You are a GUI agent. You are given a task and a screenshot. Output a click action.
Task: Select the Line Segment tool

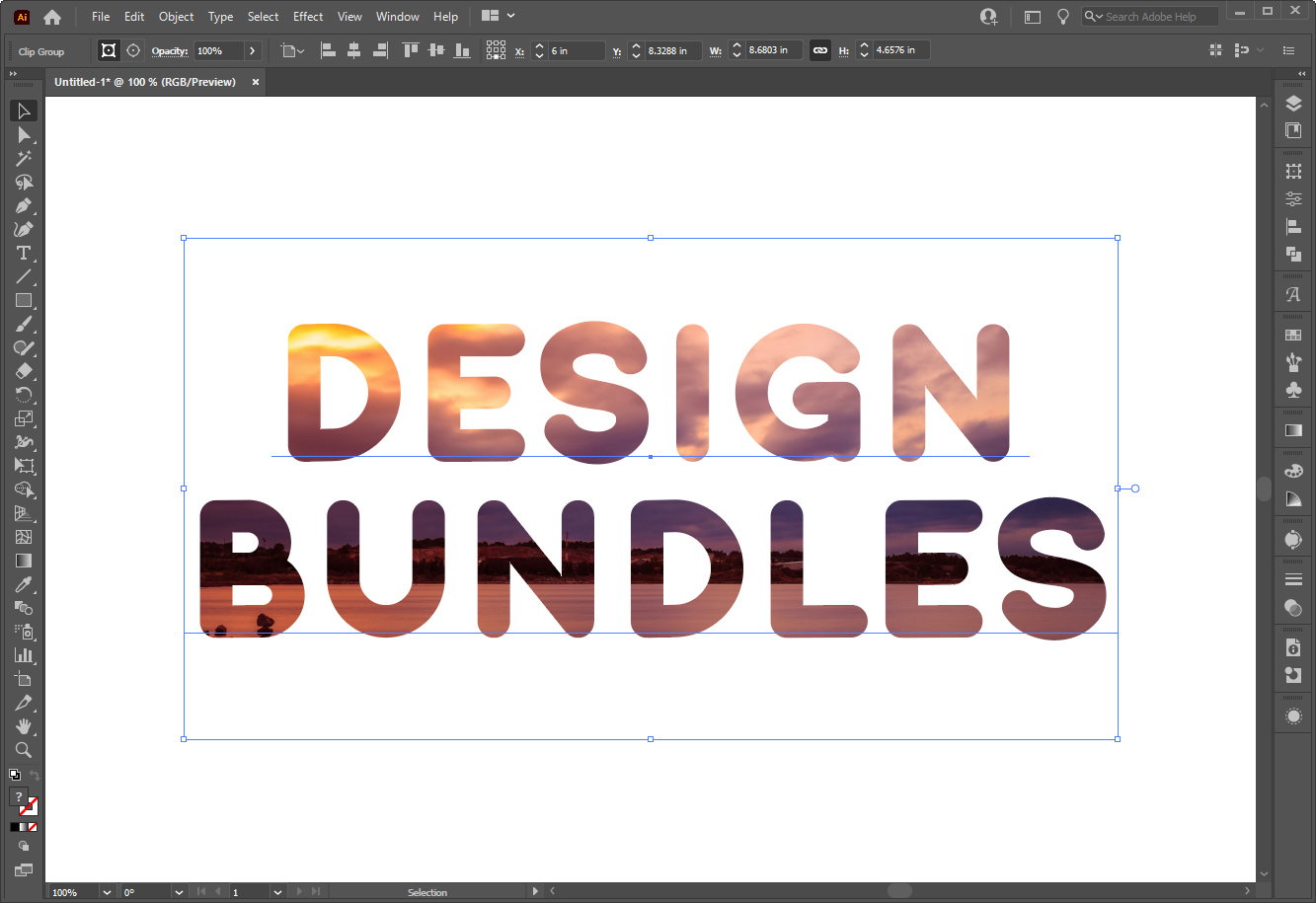coord(24,276)
